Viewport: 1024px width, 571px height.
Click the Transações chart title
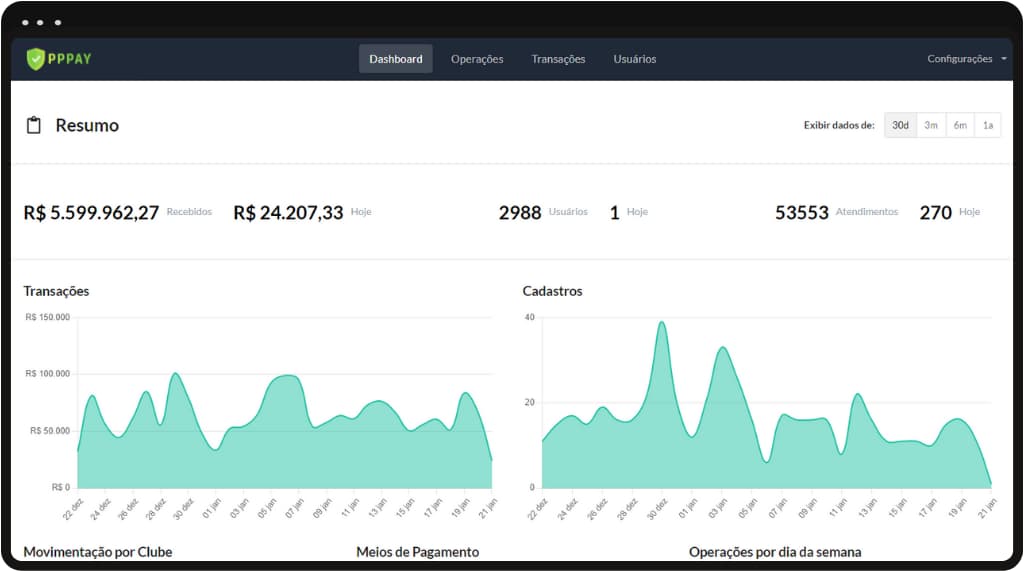(x=56, y=291)
